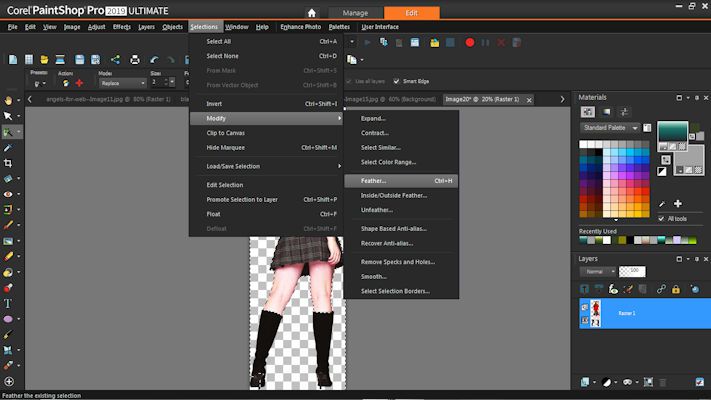This screenshot has height=400, width=711.
Task: Click Select Color Range menu item
Action: pyautogui.click(x=388, y=162)
